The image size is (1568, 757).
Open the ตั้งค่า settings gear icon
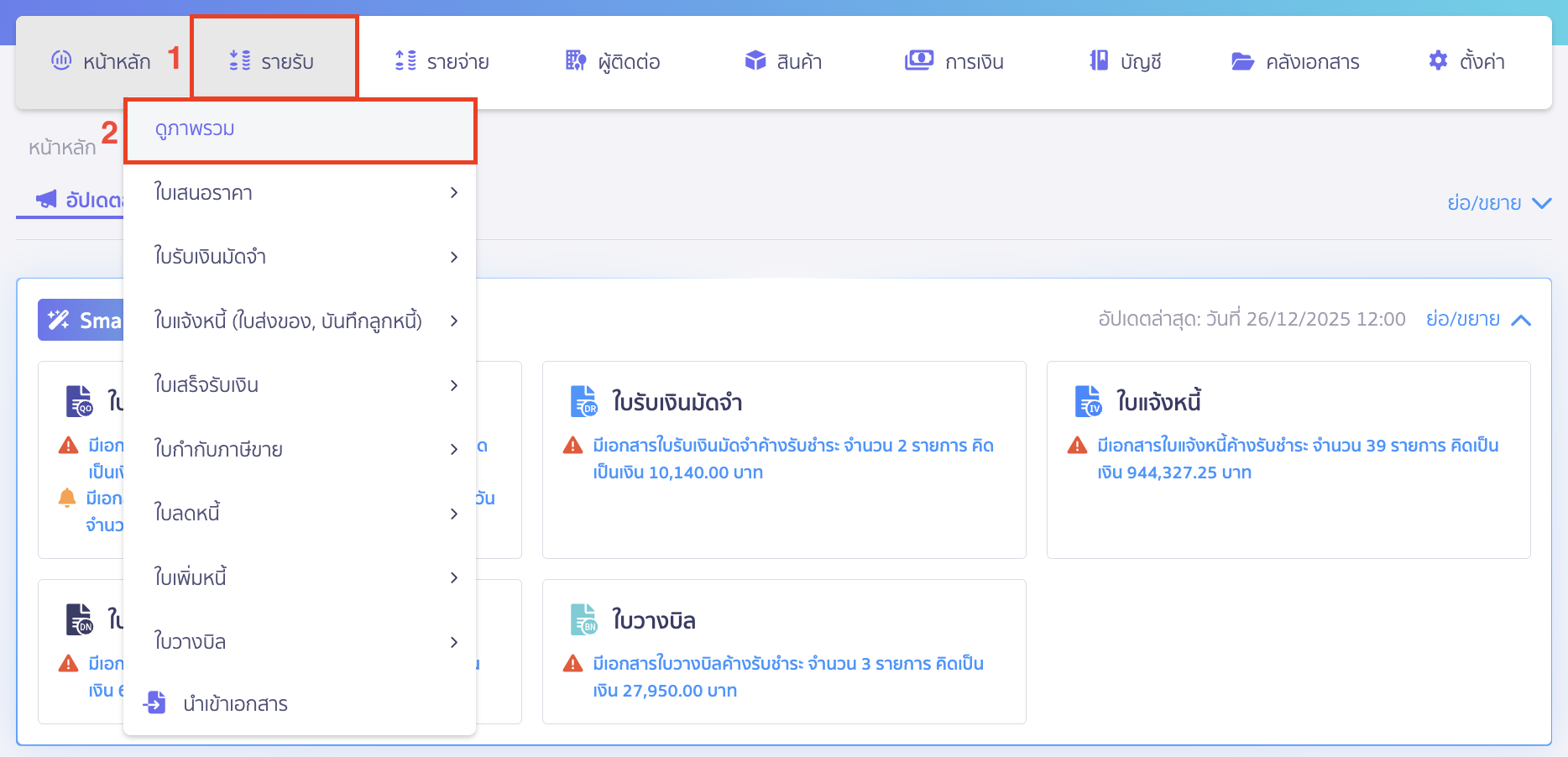pyautogui.click(x=1438, y=60)
